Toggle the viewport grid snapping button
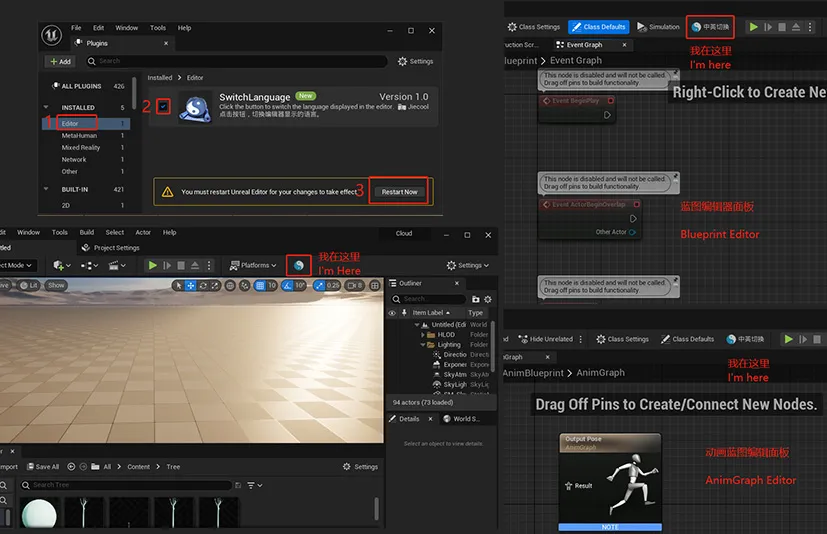The height and width of the screenshot is (534, 827). click(x=259, y=285)
